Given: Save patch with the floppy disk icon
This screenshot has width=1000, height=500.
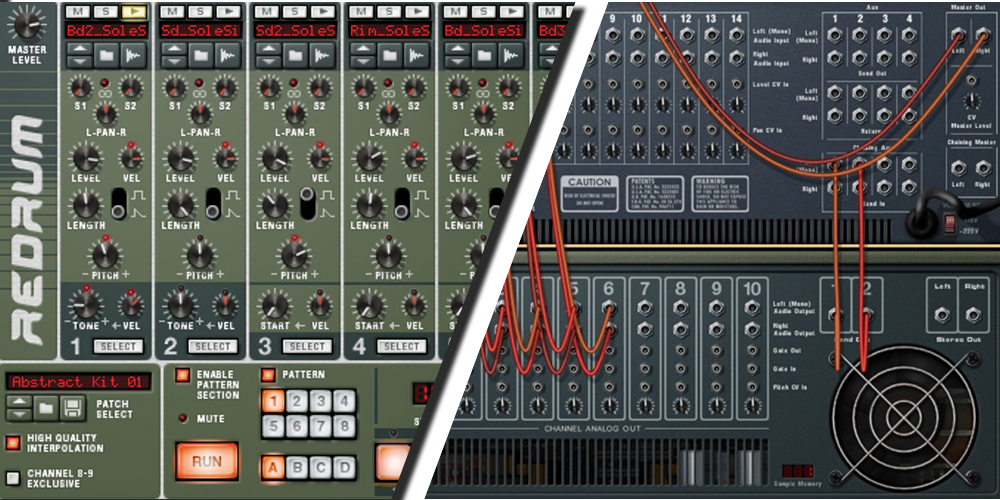Looking at the screenshot, I should pyautogui.click(x=73, y=408).
